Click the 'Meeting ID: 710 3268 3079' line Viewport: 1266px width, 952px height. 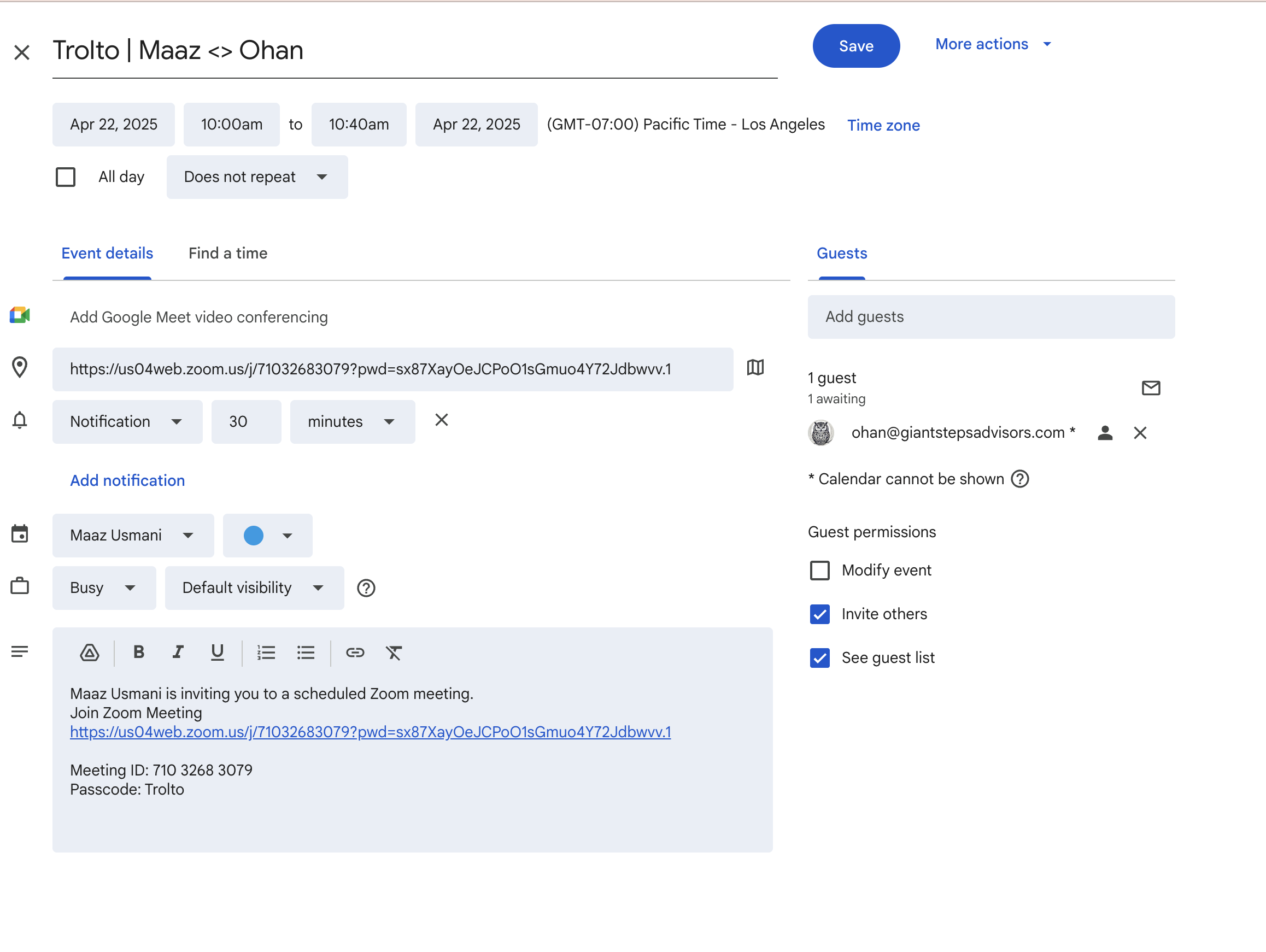161,771
